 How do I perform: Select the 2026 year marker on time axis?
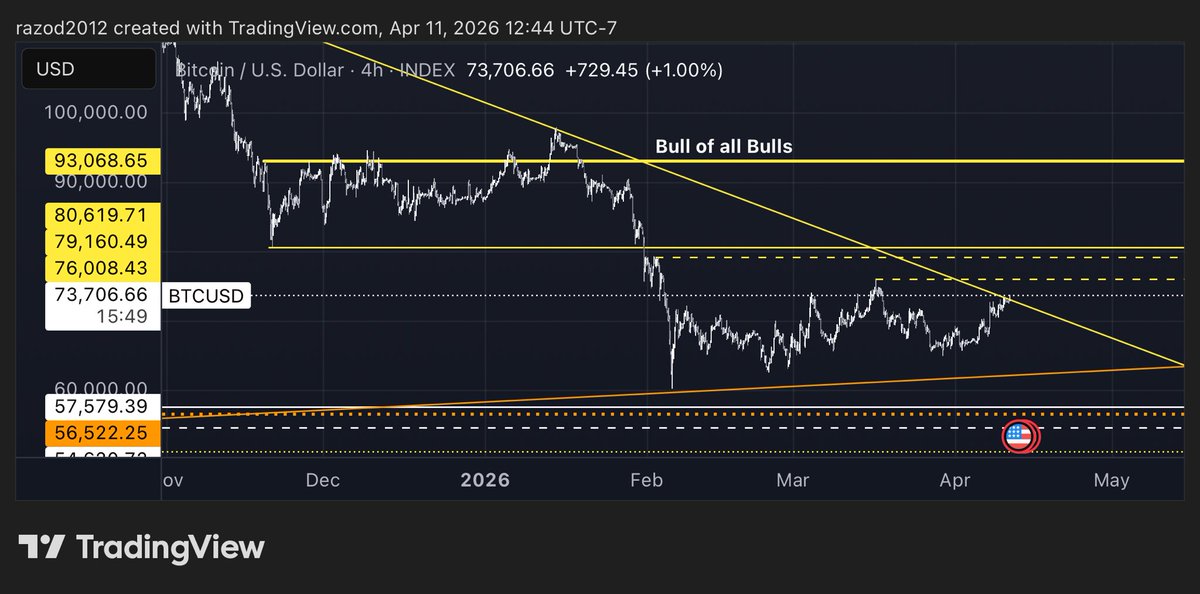point(485,480)
